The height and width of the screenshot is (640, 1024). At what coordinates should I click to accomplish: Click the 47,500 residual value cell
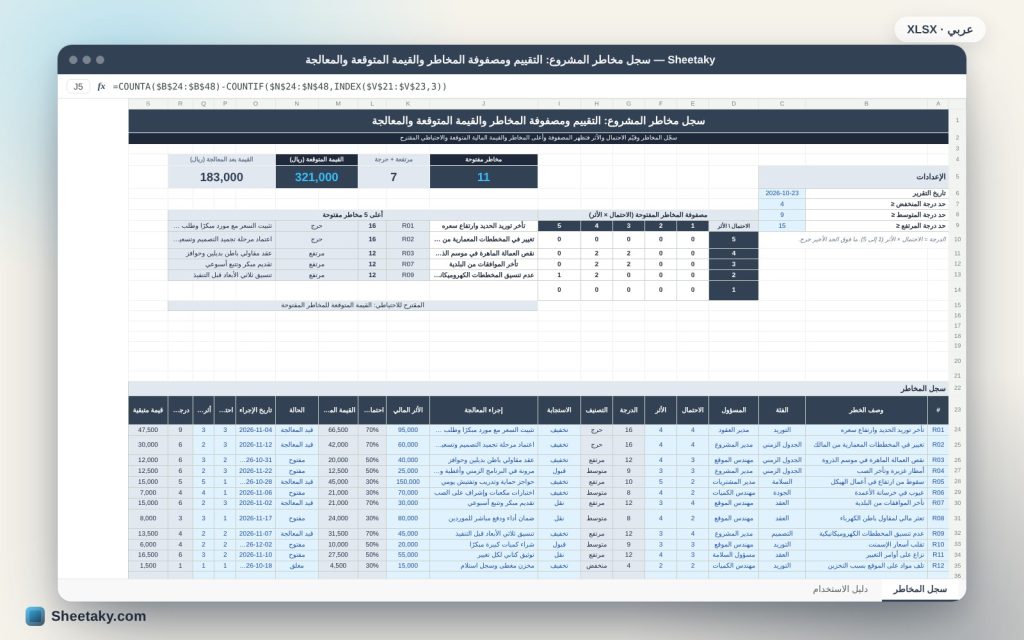[x=148, y=430]
